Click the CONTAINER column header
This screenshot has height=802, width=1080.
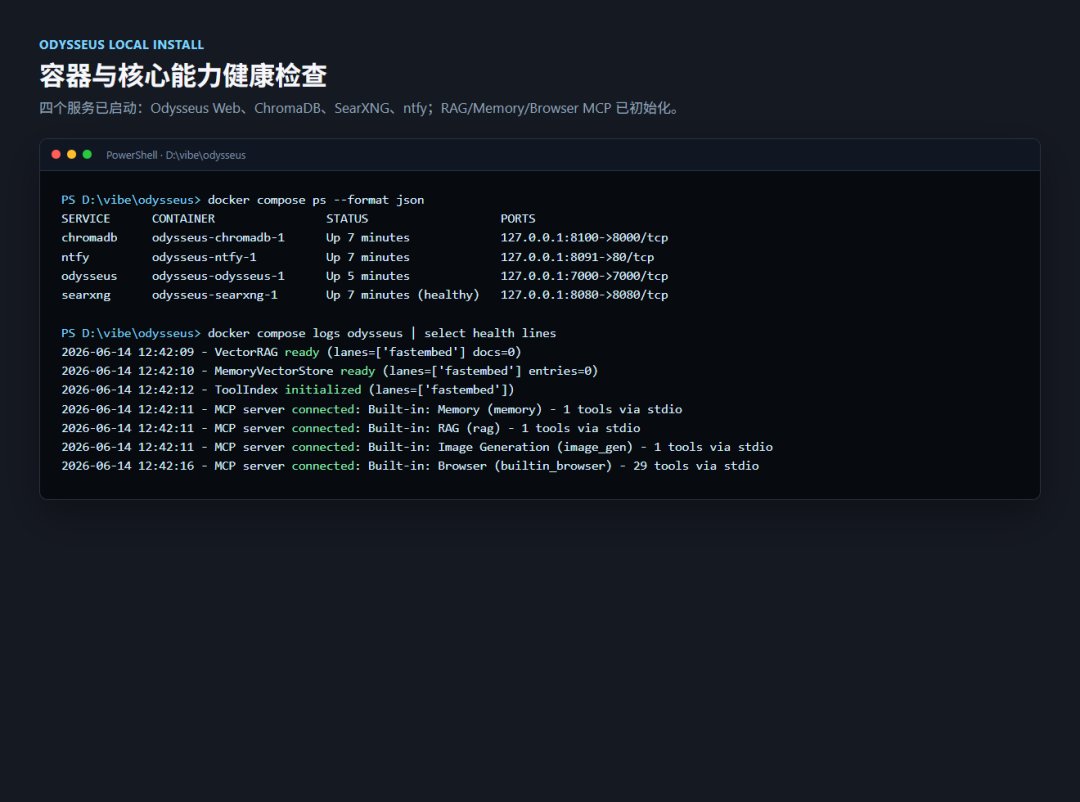point(183,218)
